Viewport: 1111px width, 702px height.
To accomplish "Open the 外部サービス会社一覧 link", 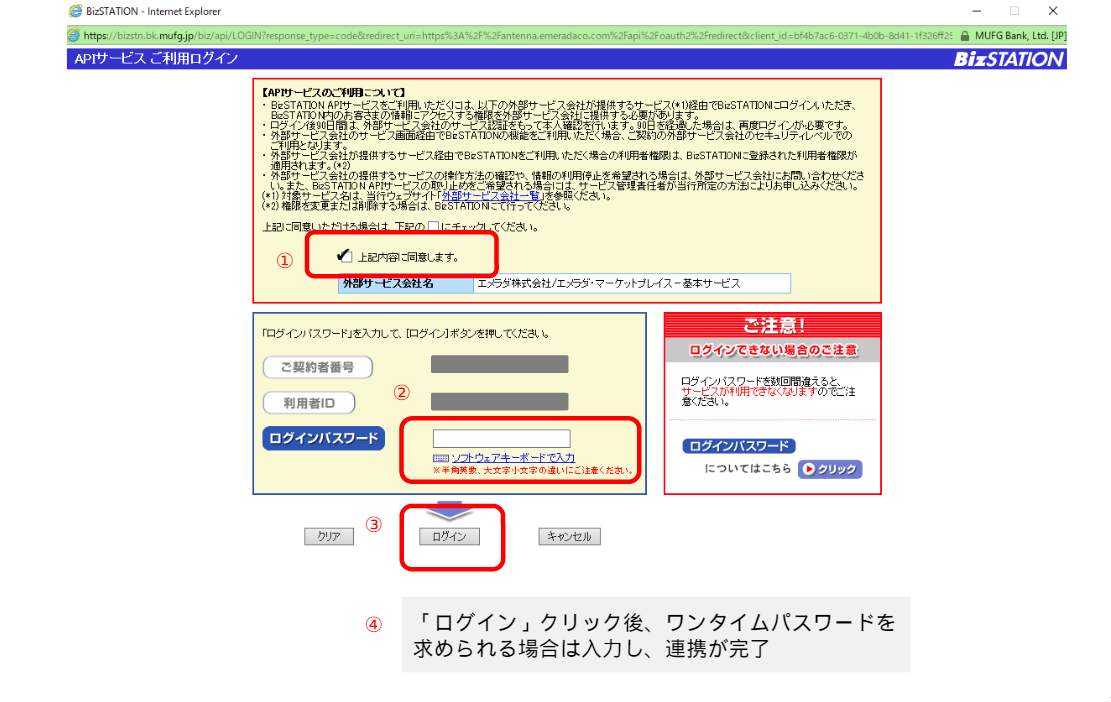I will pos(491,196).
